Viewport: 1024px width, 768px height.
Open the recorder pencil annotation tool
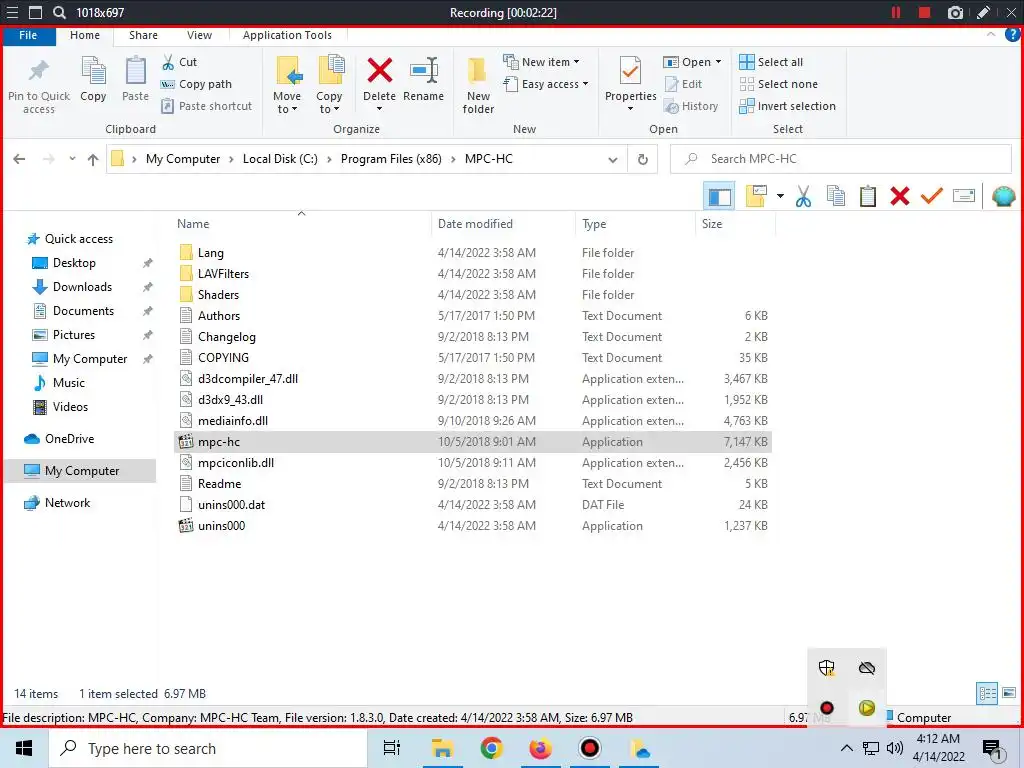[984, 12]
